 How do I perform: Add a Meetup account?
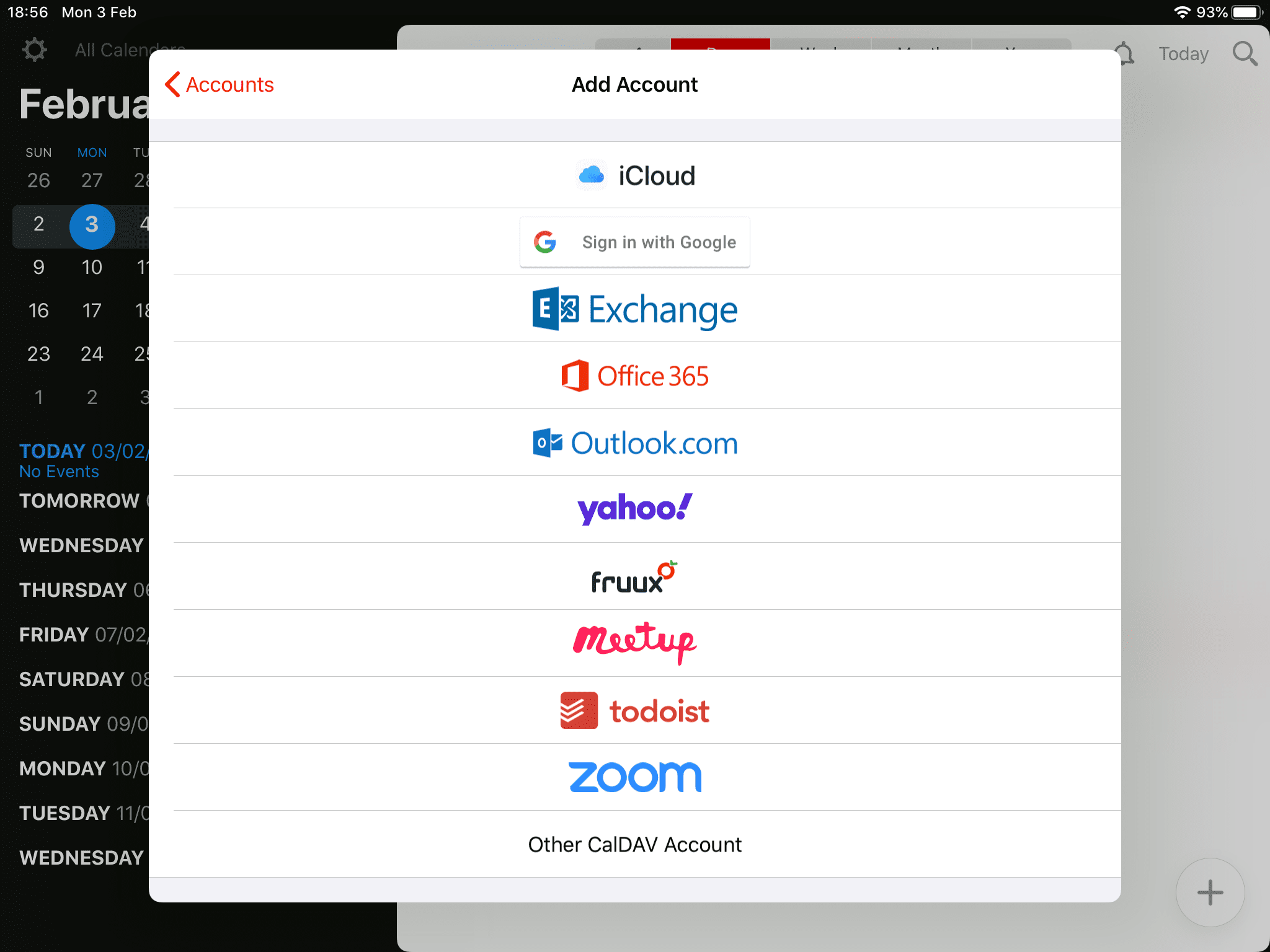point(635,644)
